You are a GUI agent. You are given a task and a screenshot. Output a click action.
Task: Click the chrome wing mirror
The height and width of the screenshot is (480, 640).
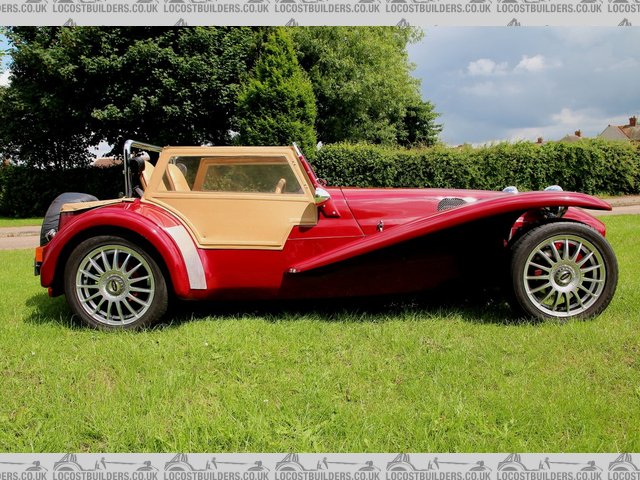321,196
